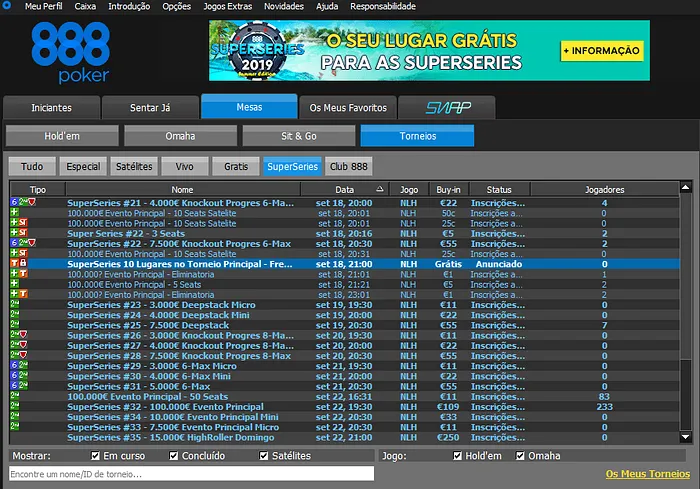
Task: Select the Club 888 filter
Action: pyautogui.click(x=349, y=167)
